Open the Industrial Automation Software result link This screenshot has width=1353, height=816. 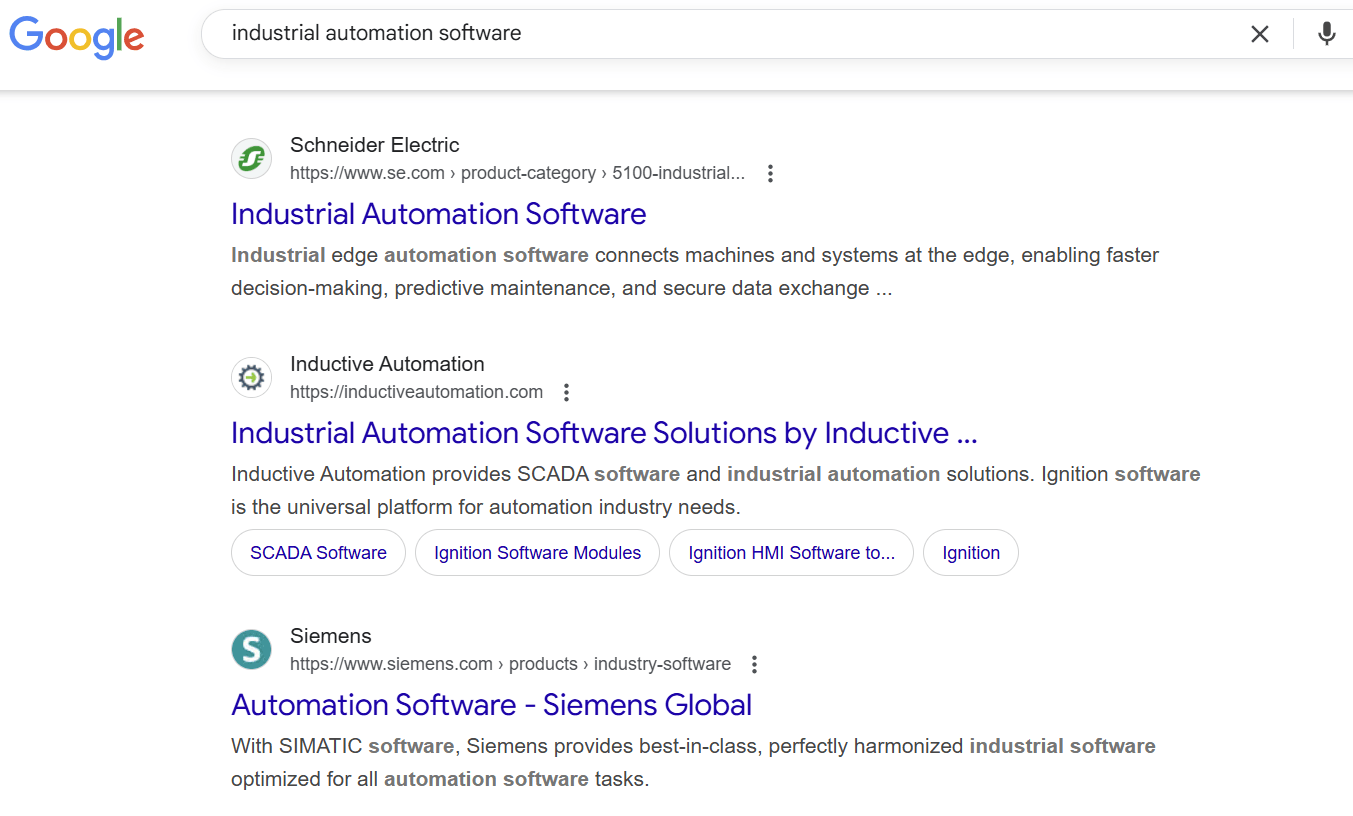click(438, 214)
